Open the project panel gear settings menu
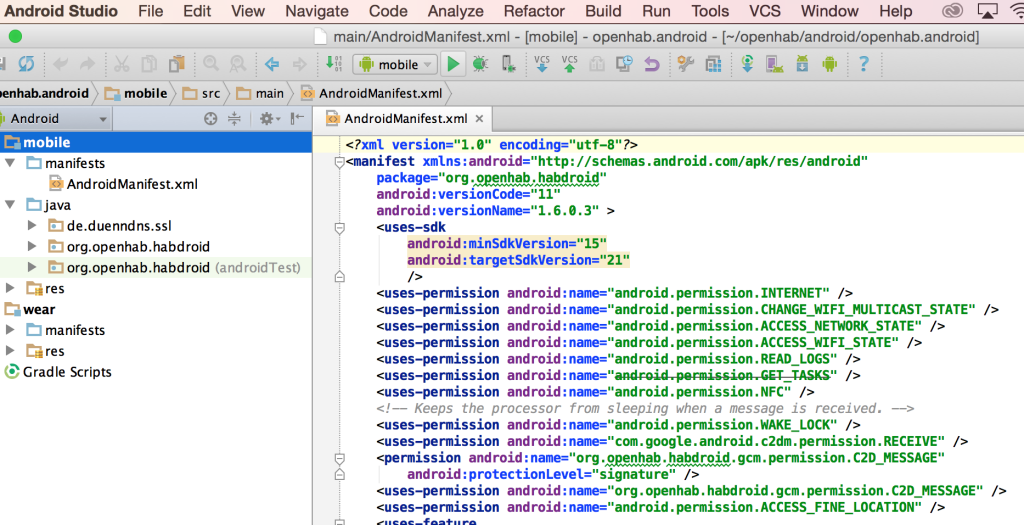This screenshot has width=1024, height=525. point(269,119)
